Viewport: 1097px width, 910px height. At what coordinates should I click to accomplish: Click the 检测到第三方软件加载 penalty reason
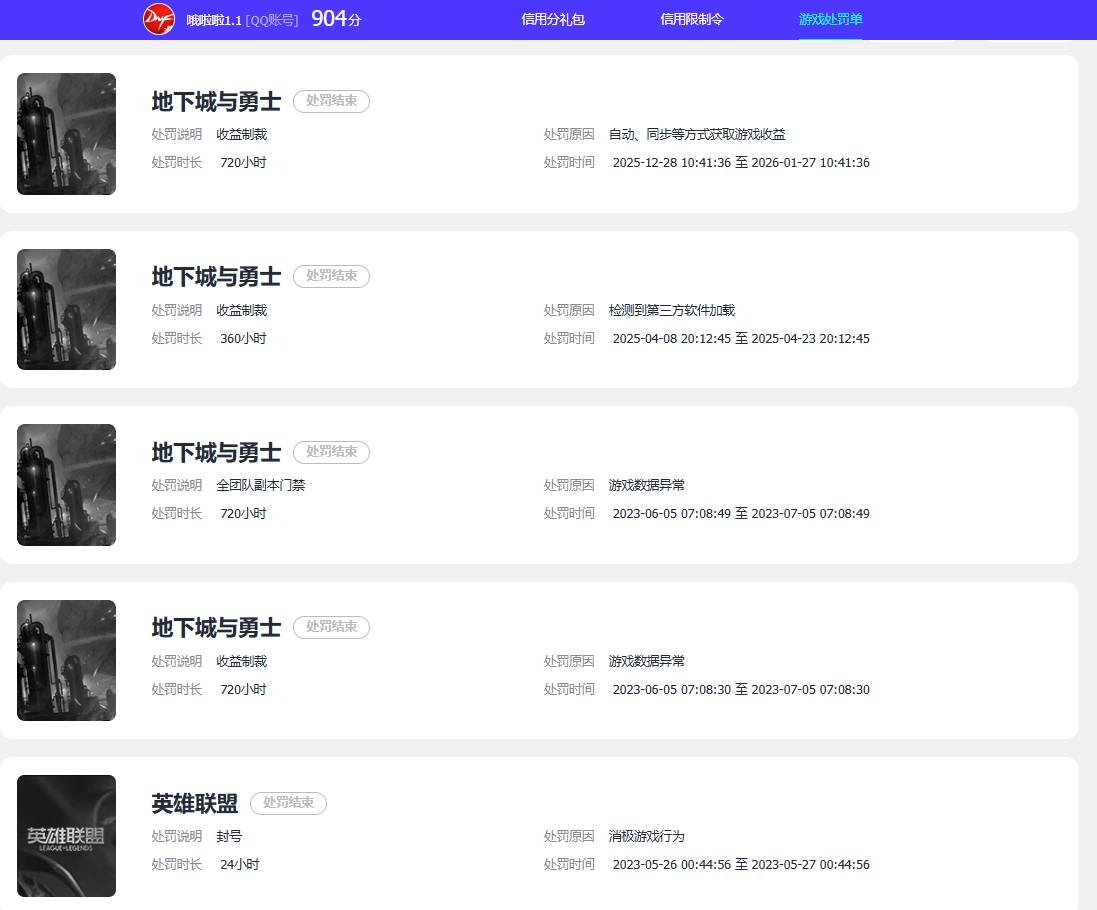(x=671, y=311)
